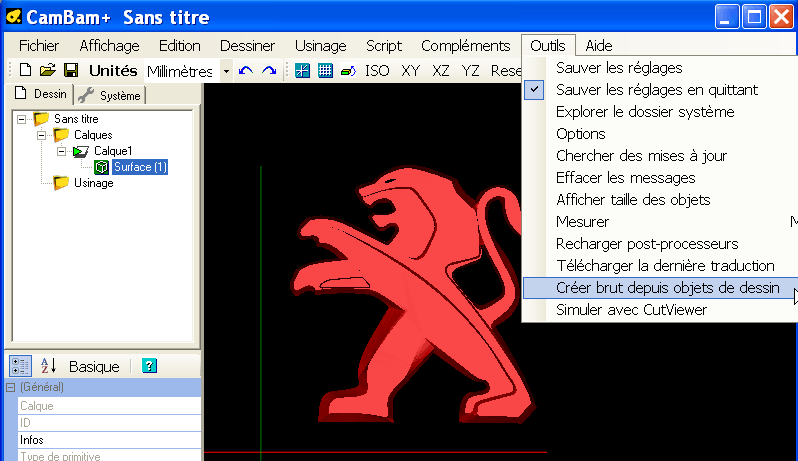
Task: Open the Dessiner menu
Action: [x=247, y=46]
